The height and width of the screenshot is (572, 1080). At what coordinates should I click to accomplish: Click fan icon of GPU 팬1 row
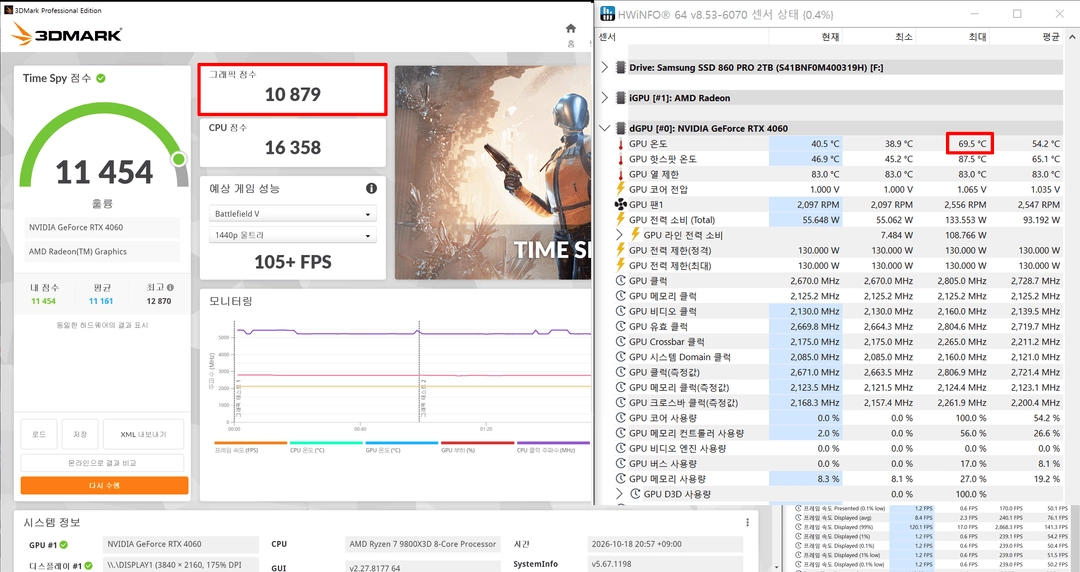tap(620, 205)
